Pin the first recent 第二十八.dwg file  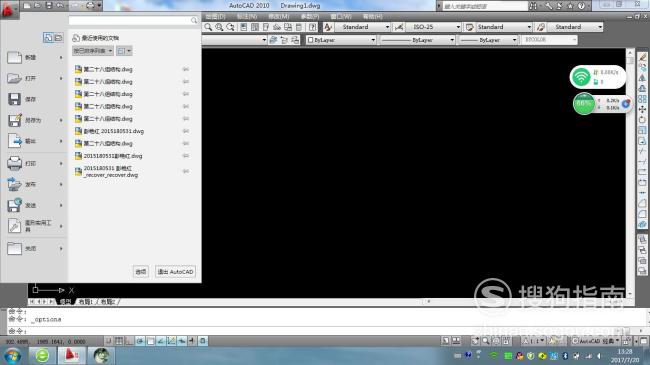(186, 69)
